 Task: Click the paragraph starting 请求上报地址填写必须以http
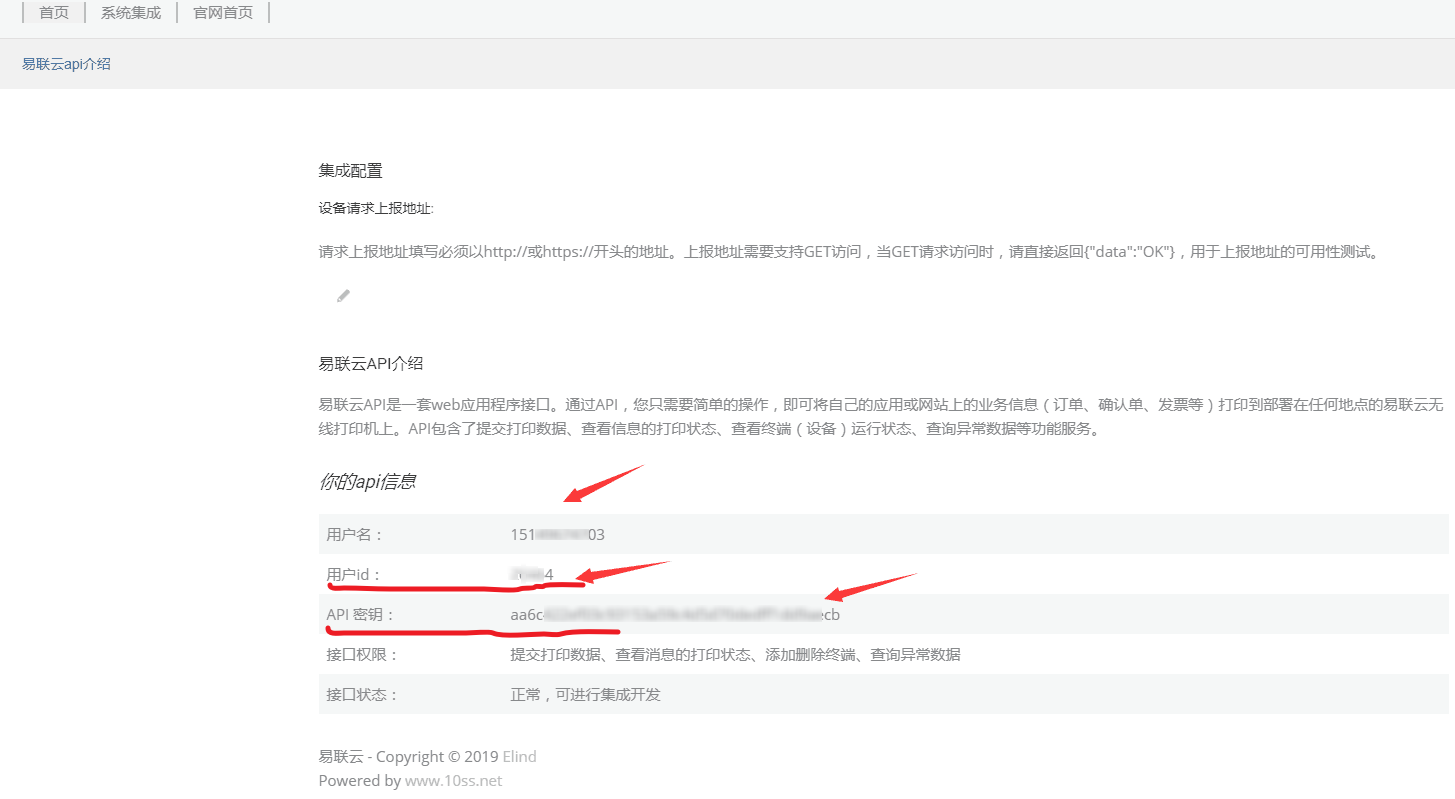coord(851,252)
